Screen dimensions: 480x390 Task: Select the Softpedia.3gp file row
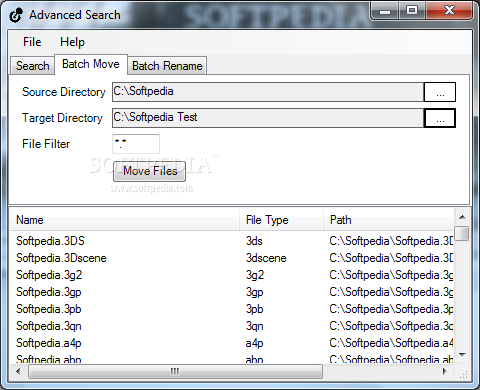pos(232,292)
